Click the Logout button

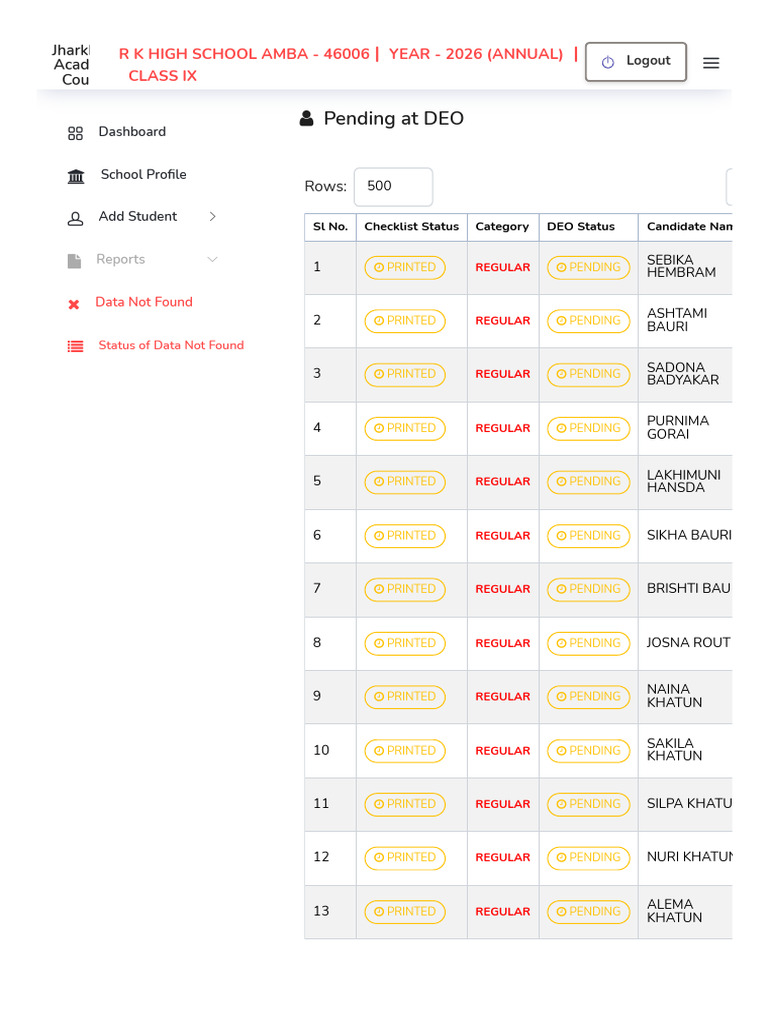pyautogui.click(x=635, y=62)
